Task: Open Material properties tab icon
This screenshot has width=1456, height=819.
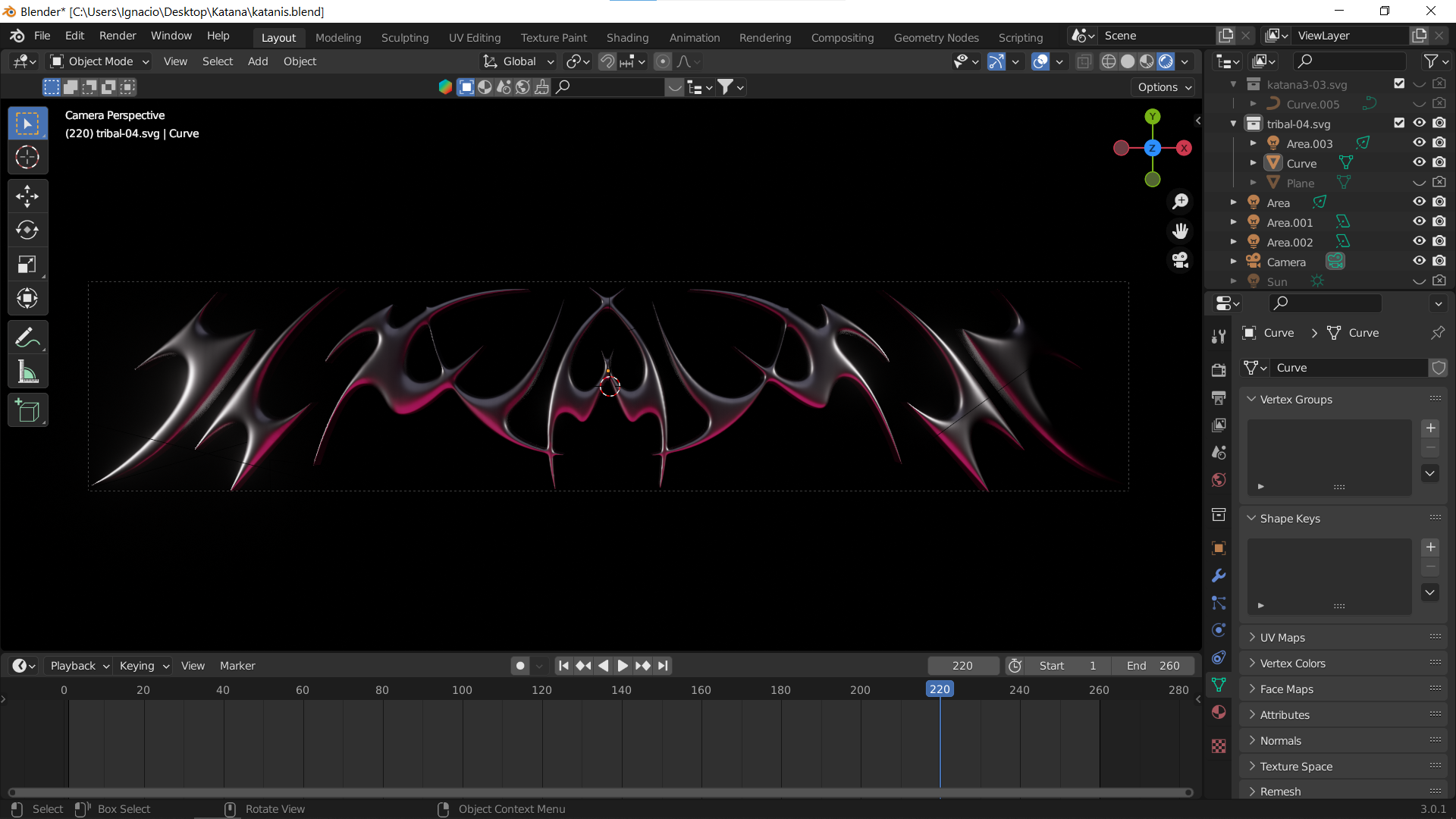Action: point(1219,712)
